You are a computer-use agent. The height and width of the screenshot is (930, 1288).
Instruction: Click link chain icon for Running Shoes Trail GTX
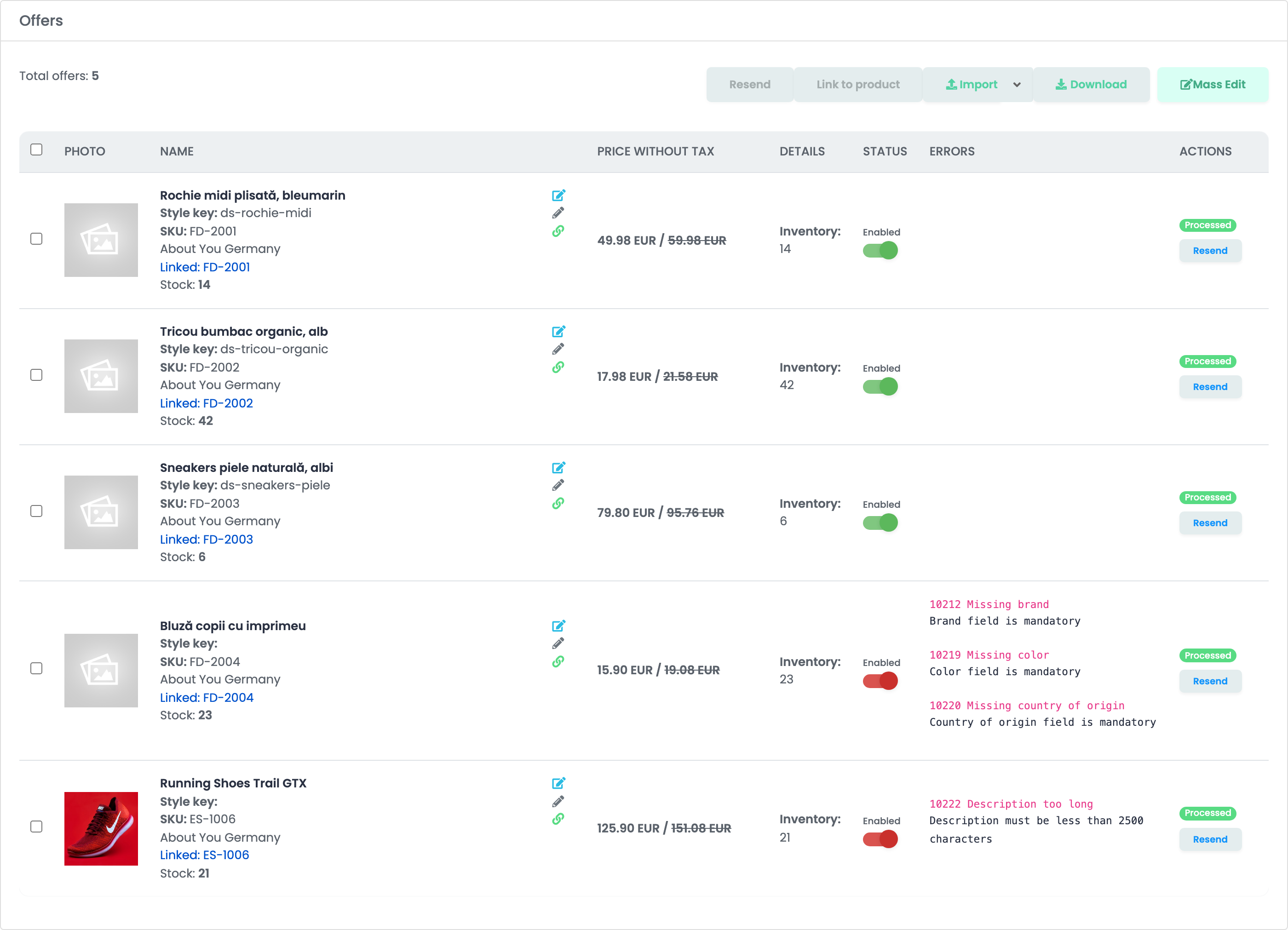(558, 819)
